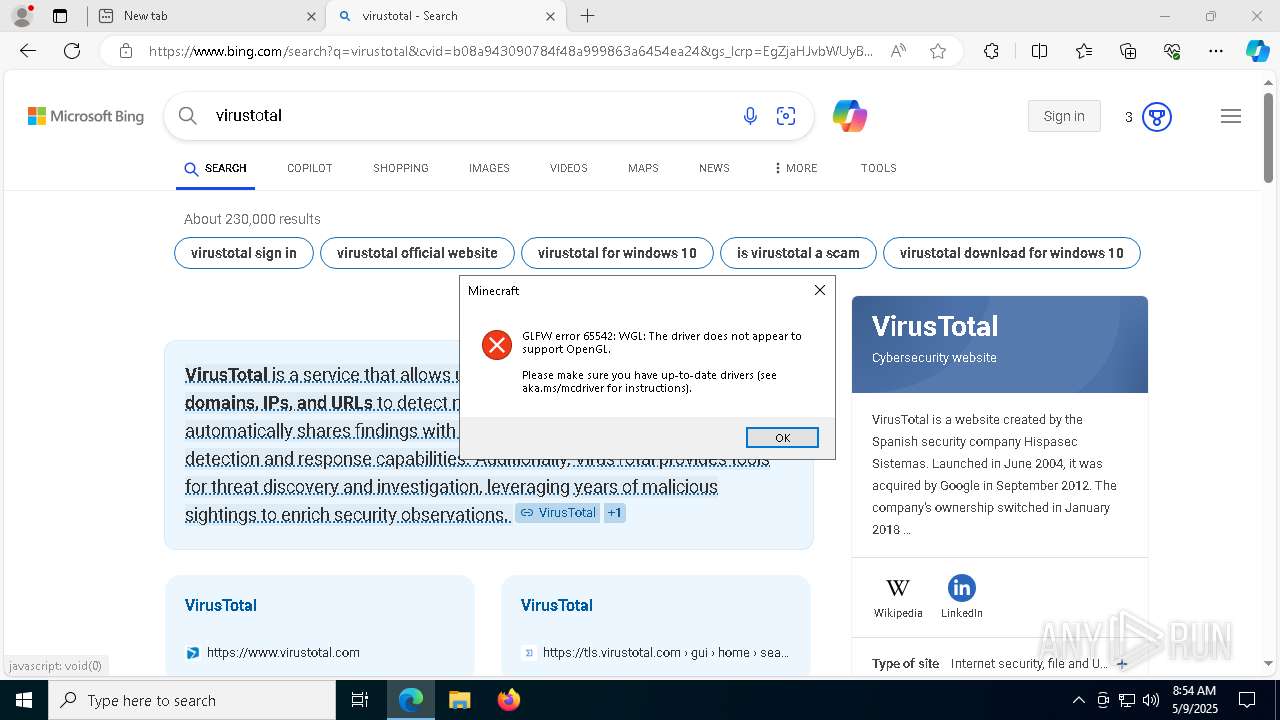This screenshot has width=1280, height=720.
Task: Expand the Type of site plus button
Action: tap(1122, 663)
